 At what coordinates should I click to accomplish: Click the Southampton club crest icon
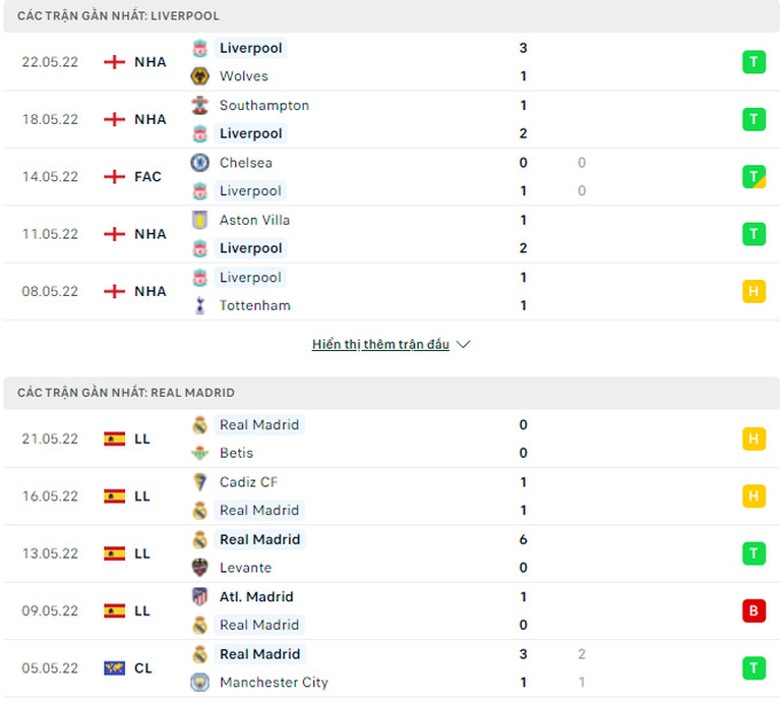pos(200,105)
